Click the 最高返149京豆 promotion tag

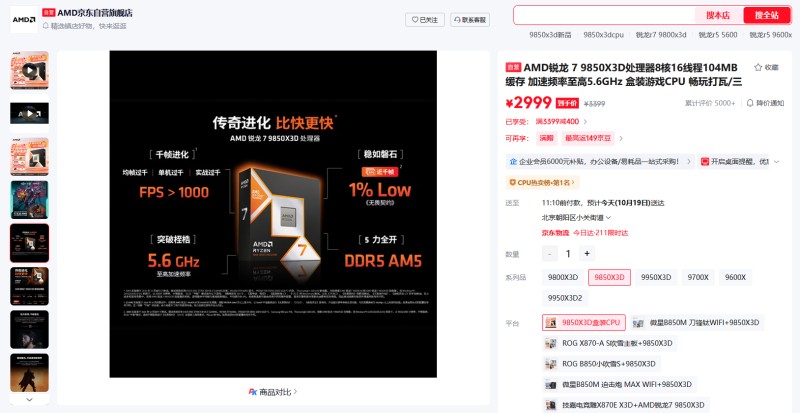click(x=588, y=138)
